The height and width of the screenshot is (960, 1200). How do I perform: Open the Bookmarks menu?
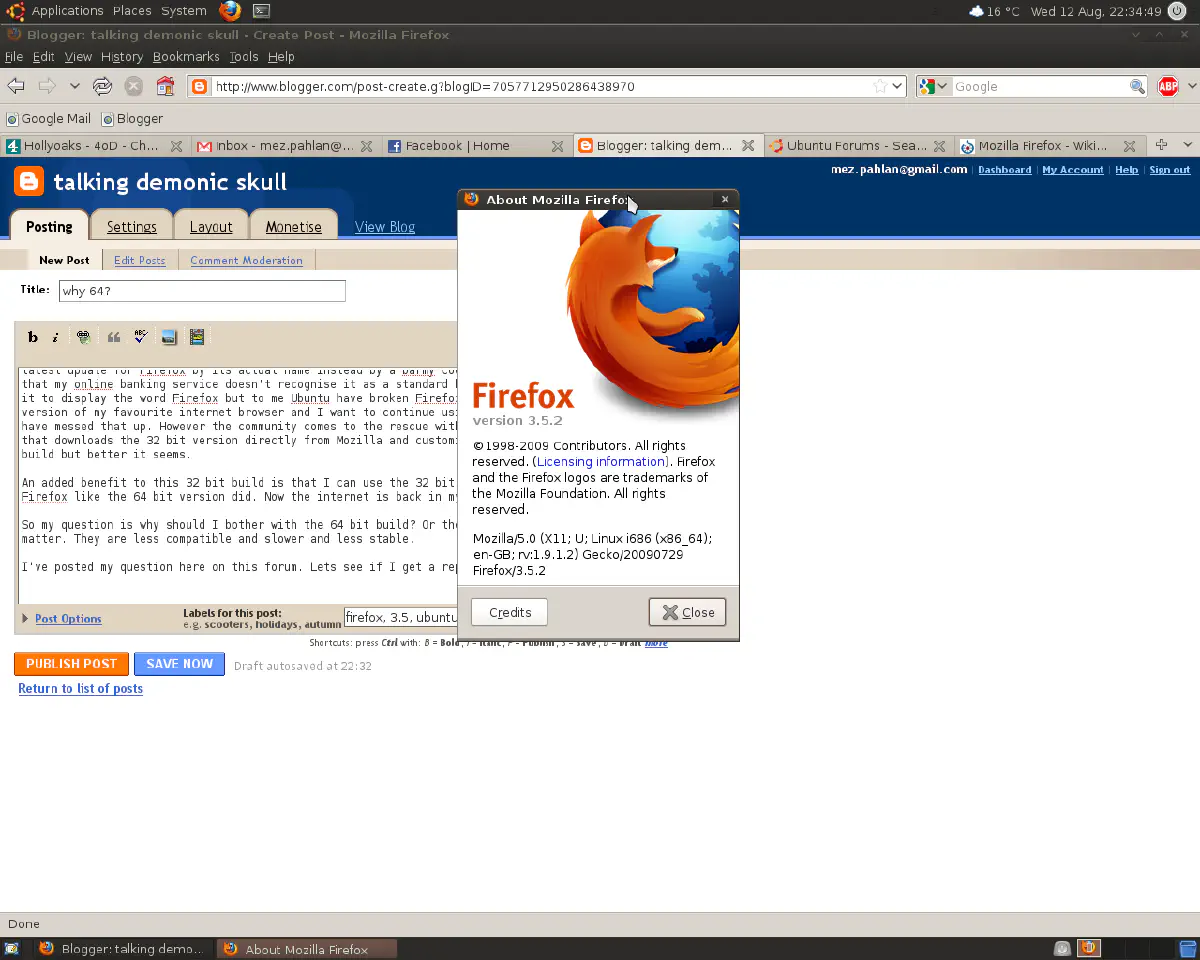[x=186, y=57]
